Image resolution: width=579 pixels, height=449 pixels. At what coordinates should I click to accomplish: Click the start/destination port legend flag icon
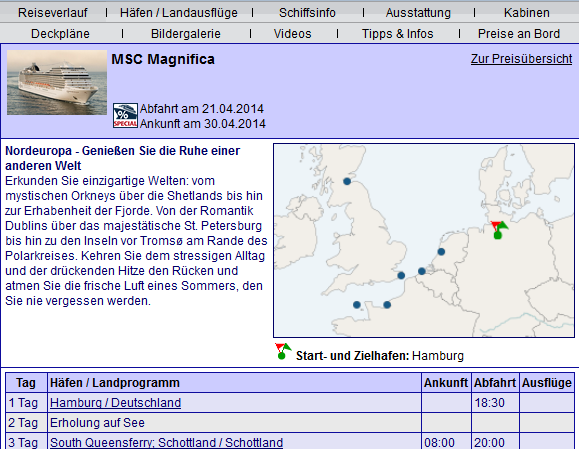tap(283, 351)
